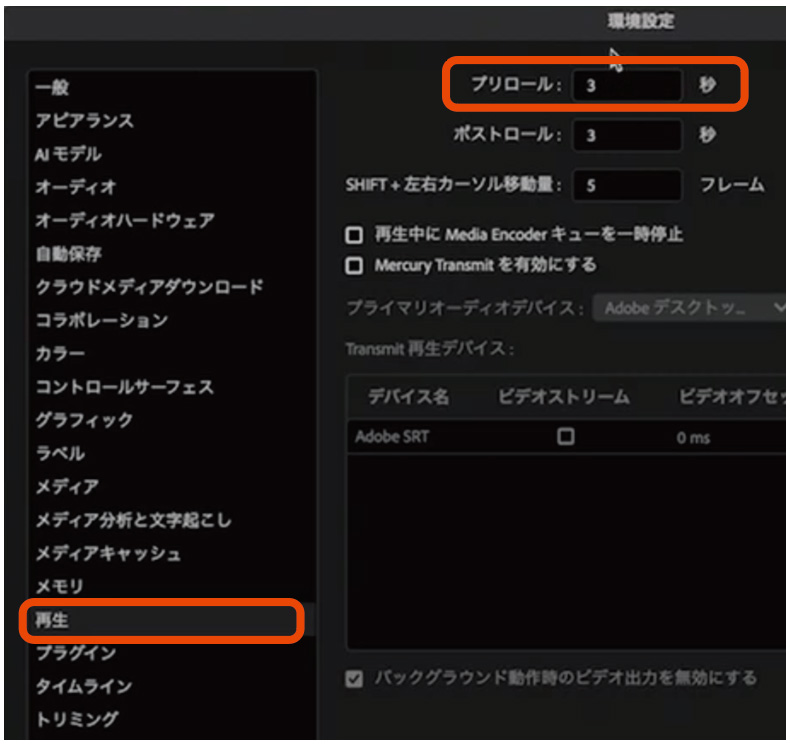Click the SHIFT+左右カーソル移動量 frame field
This screenshot has width=790, height=744.
(x=627, y=185)
